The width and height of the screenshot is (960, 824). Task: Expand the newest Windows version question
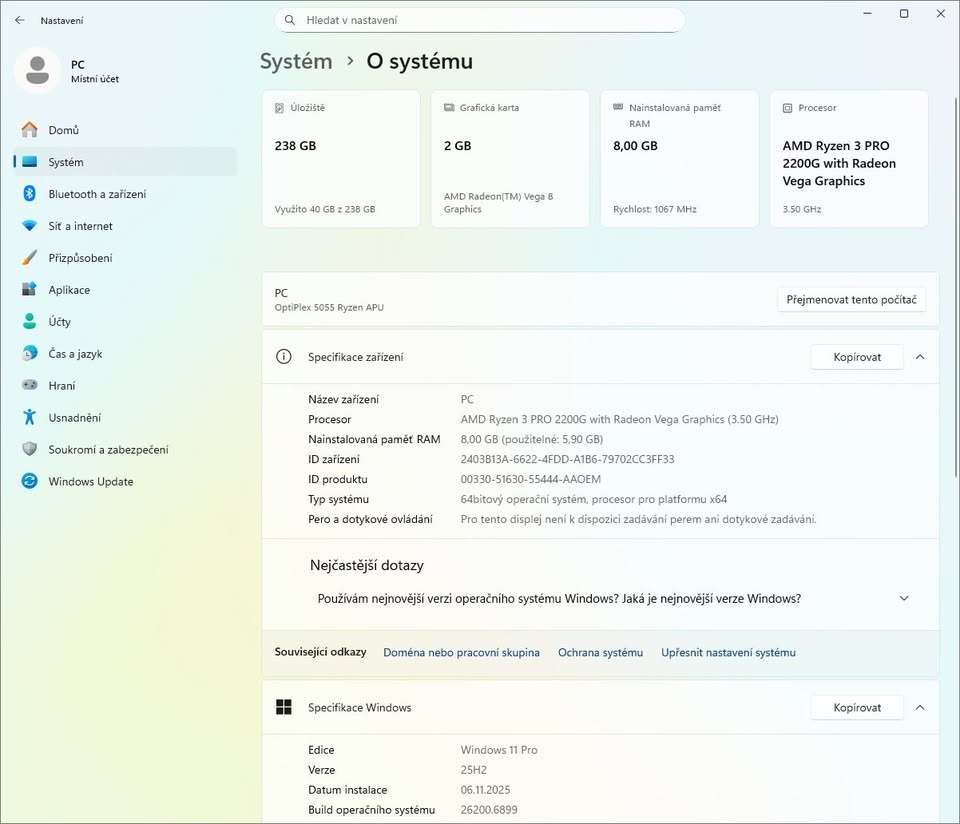904,599
